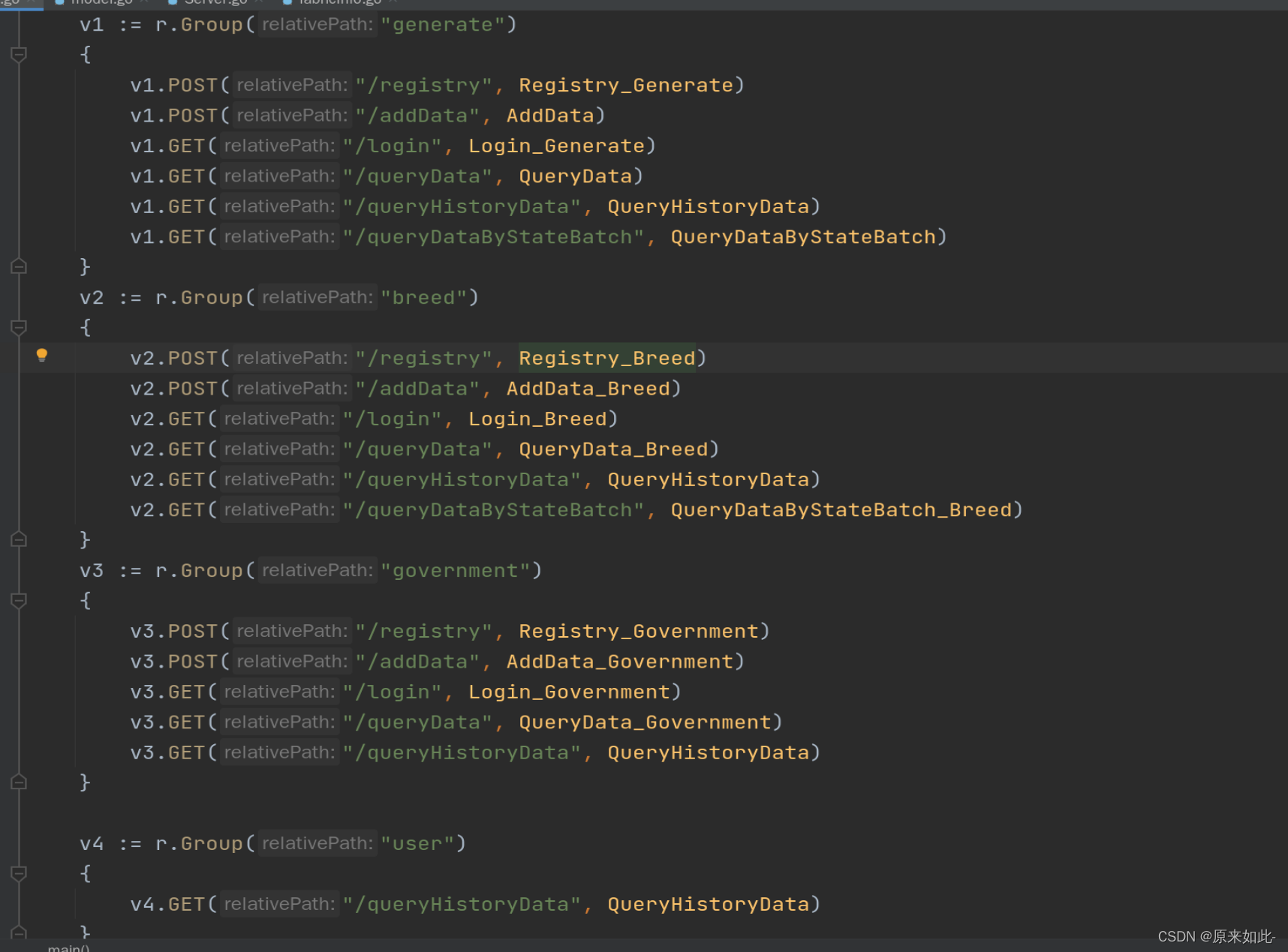Click the v1 variable declaration

coord(92,25)
